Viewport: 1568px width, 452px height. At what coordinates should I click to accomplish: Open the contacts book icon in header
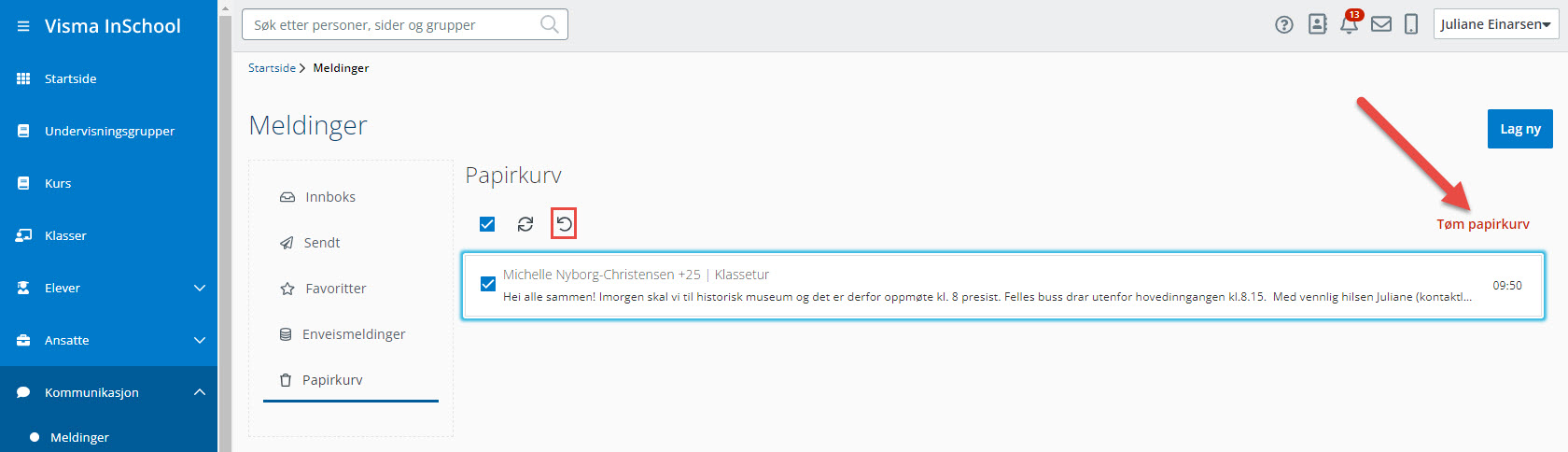point(1317,24)
